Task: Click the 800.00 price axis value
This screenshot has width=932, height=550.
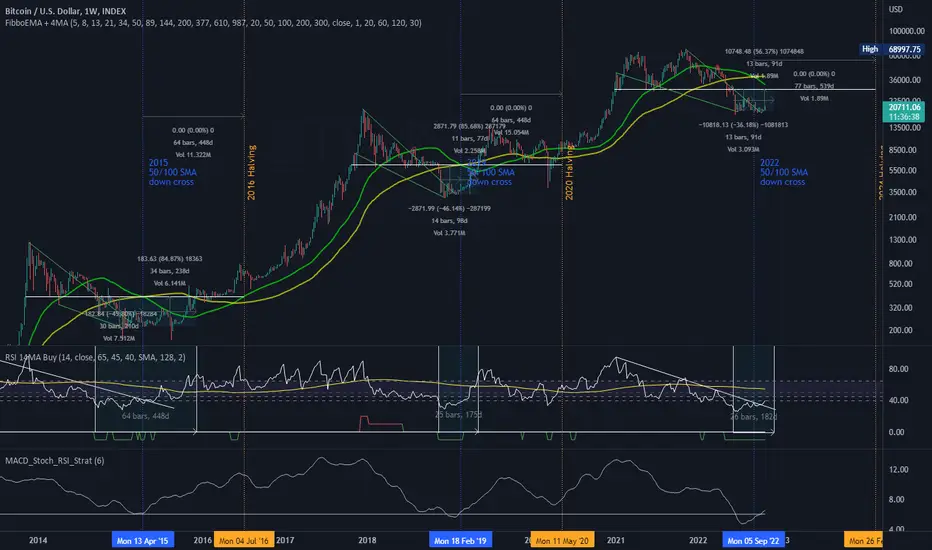Action: click(900, 263)
